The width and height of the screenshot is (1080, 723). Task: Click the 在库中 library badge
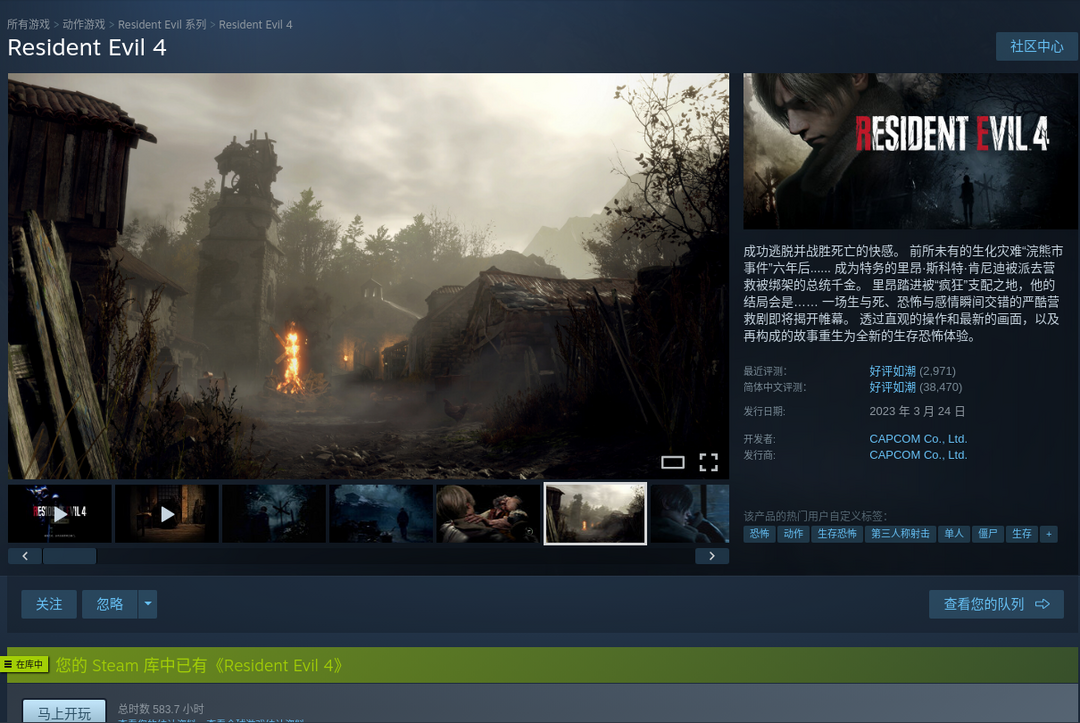tap(25, 664)
